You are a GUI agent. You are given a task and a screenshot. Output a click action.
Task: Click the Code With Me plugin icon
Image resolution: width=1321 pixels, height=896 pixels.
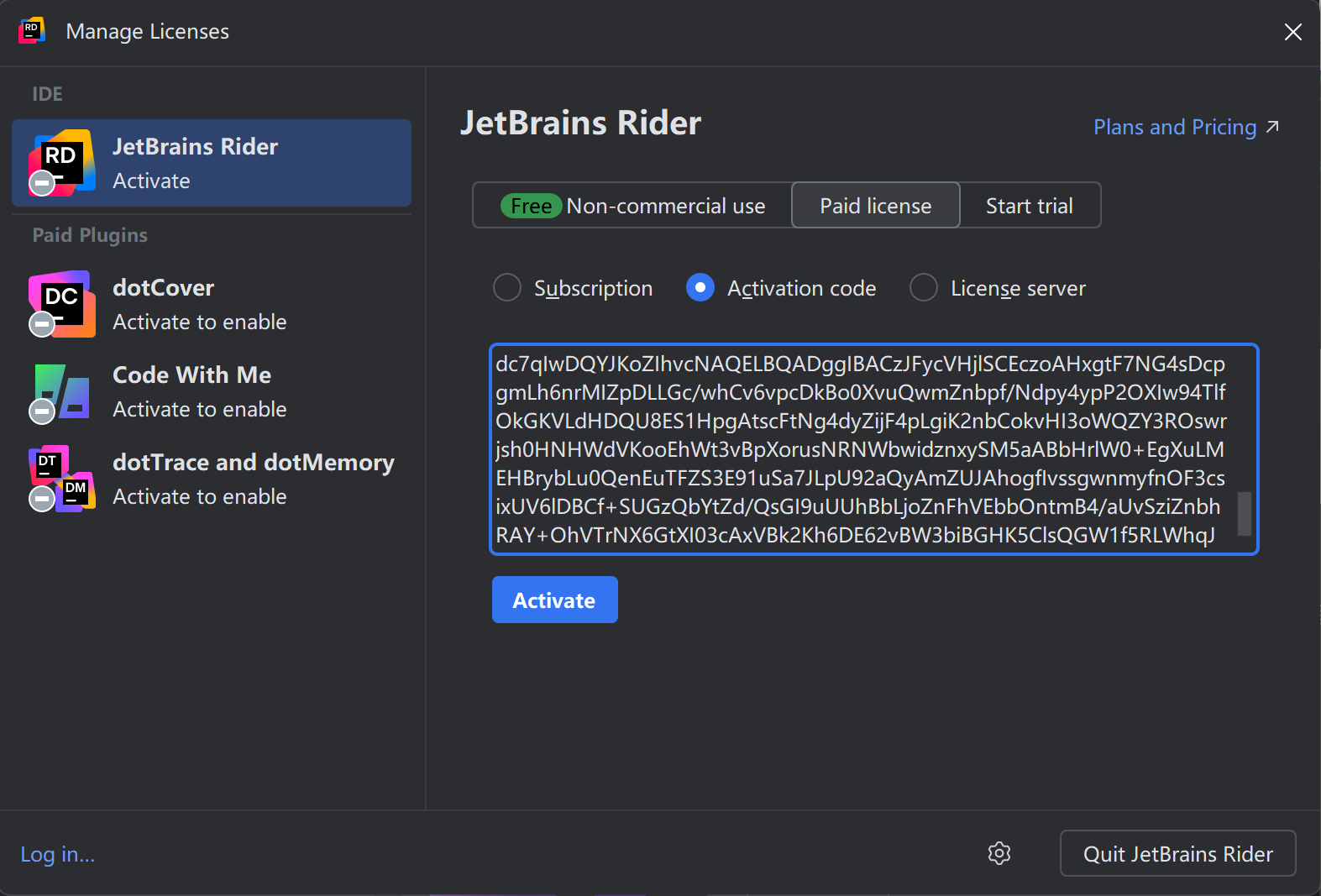pyautogui.click(x=60, y=393)
